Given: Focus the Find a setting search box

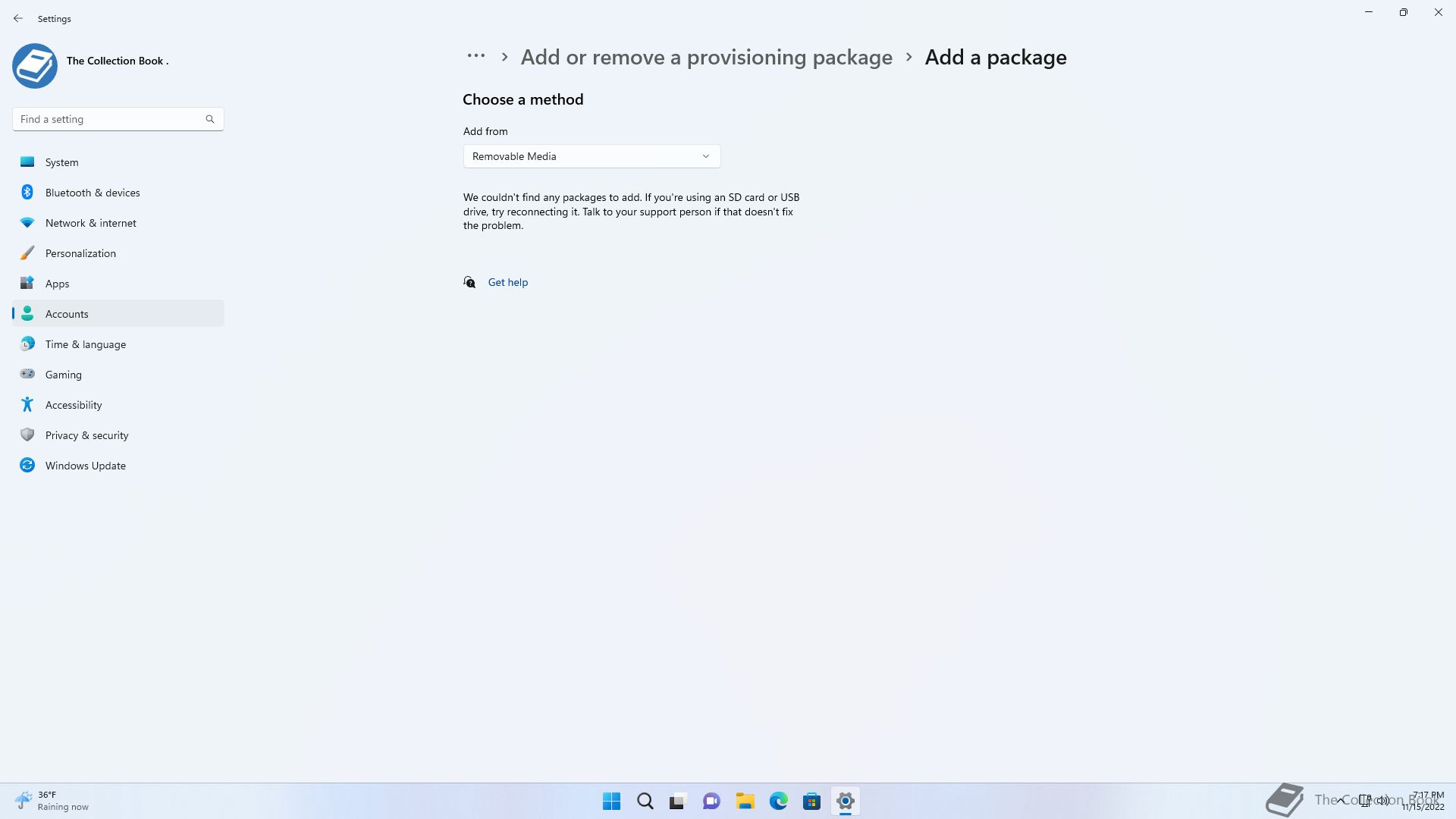Looking at the screenshot, I should pyautogui.click(x=118, y=119).
